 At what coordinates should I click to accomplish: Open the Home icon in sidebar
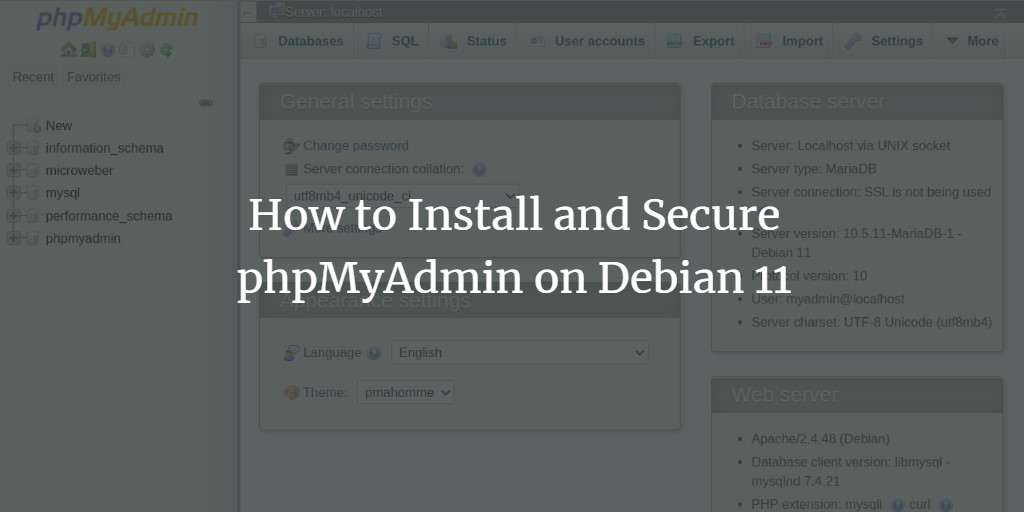tap(68, 50)
